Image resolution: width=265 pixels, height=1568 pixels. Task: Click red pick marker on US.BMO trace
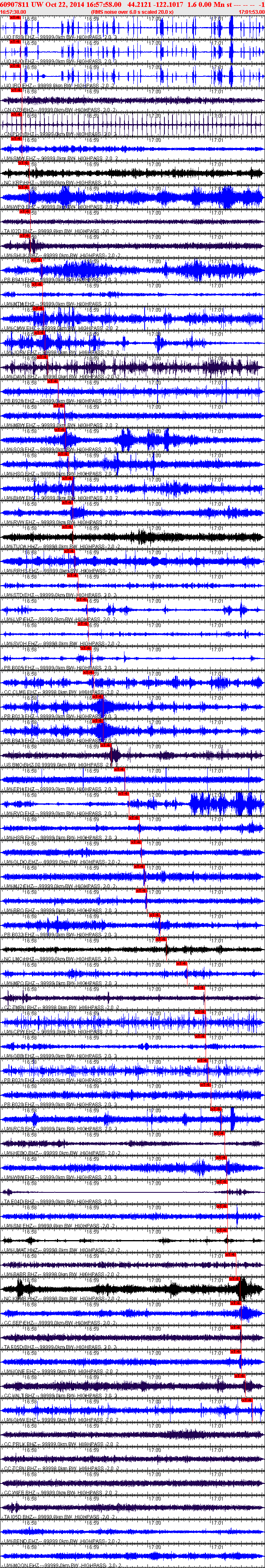pos(106,745)
